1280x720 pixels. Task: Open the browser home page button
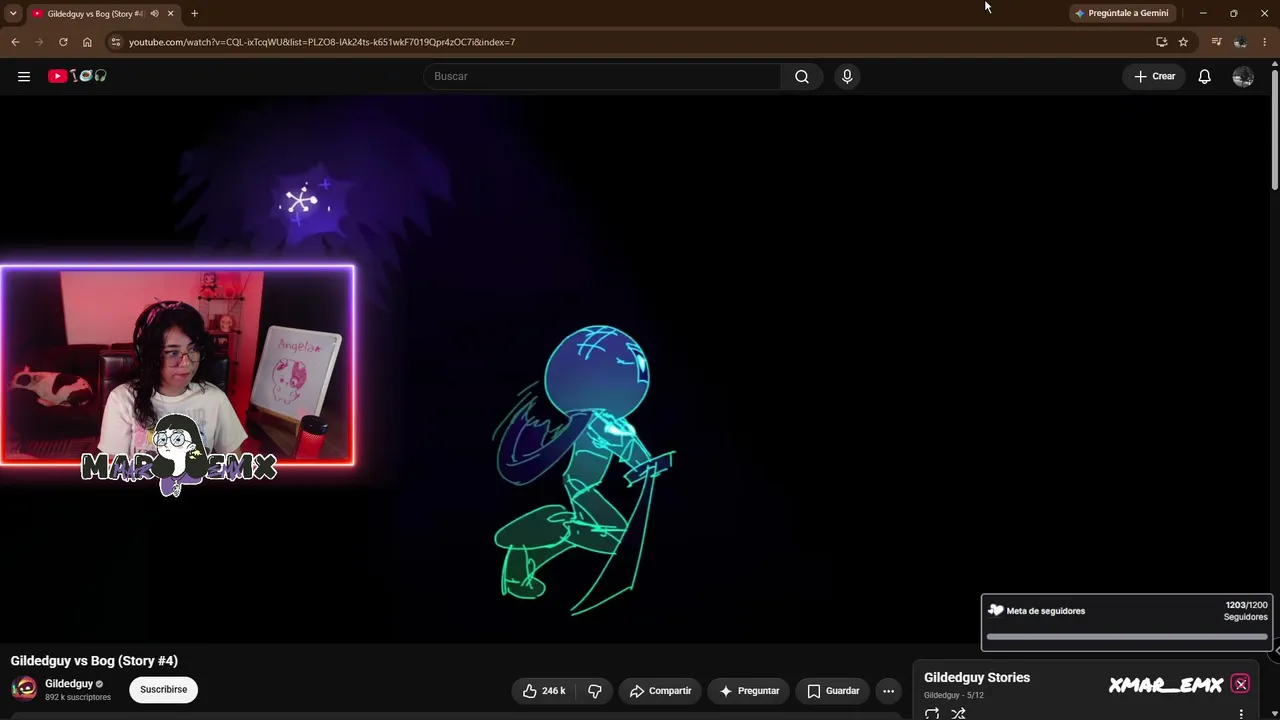tap(87, 42)
